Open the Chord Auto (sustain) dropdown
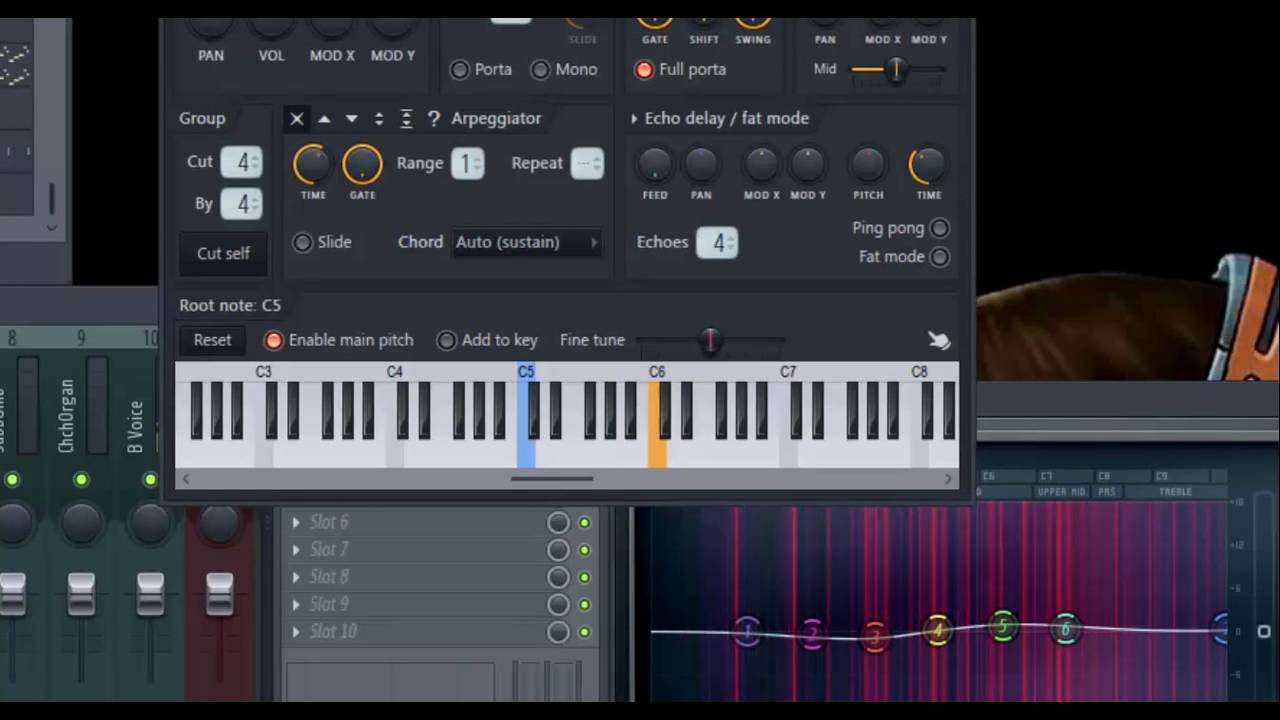 526,243
